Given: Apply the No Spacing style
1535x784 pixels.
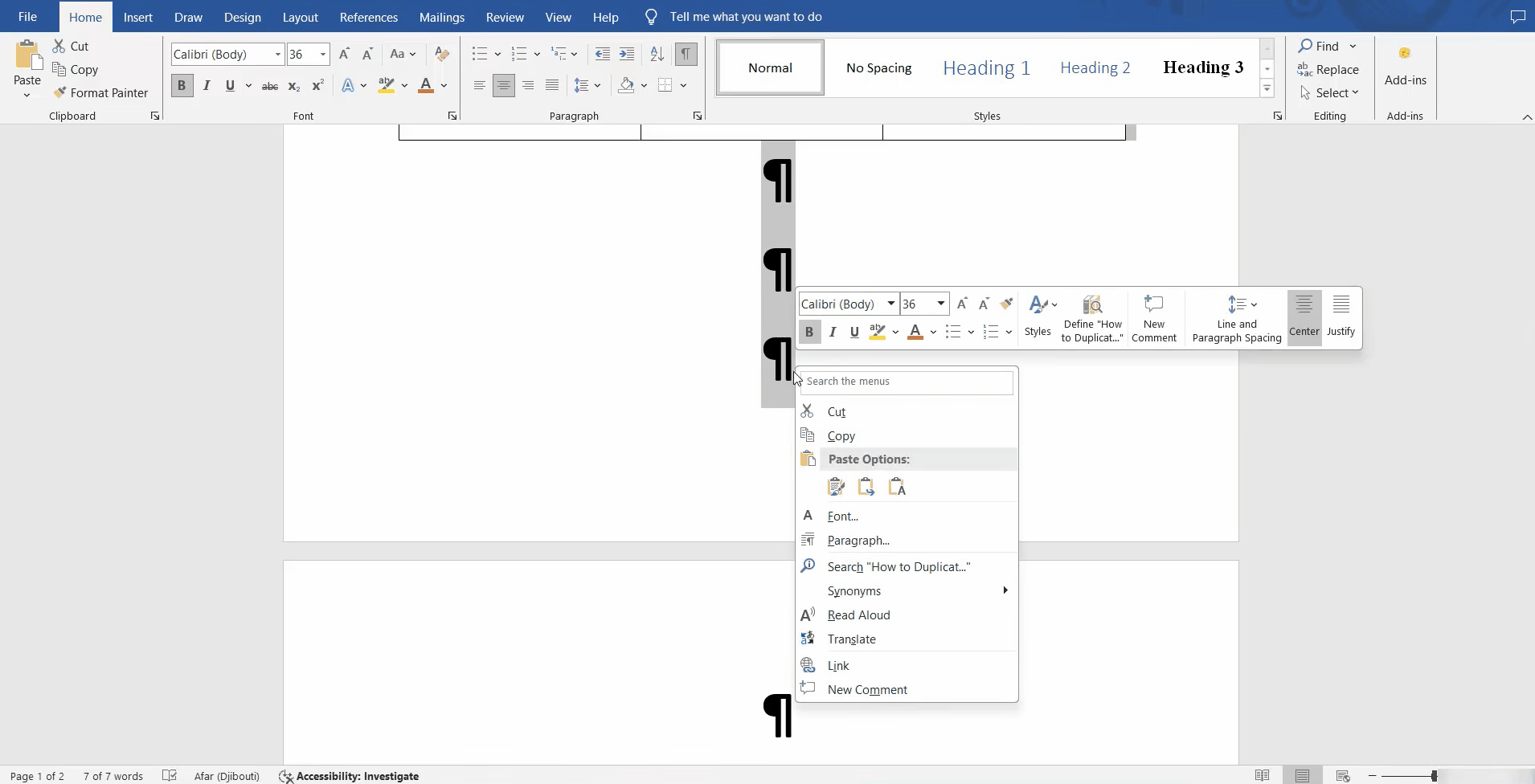Looking at the screenshot, I should [x=878, y=67].
